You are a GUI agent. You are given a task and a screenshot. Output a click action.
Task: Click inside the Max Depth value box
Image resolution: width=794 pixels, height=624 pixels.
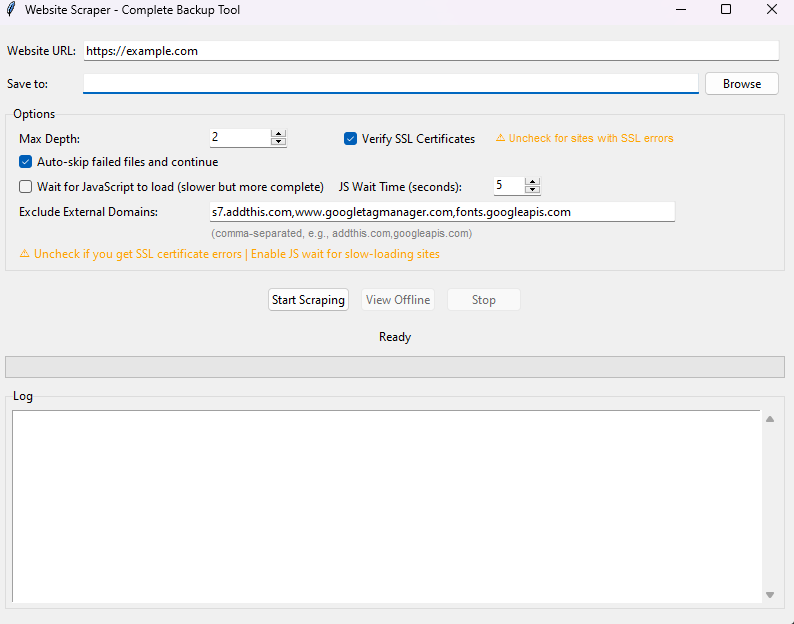pyautogui.click(x=239, y=138)
